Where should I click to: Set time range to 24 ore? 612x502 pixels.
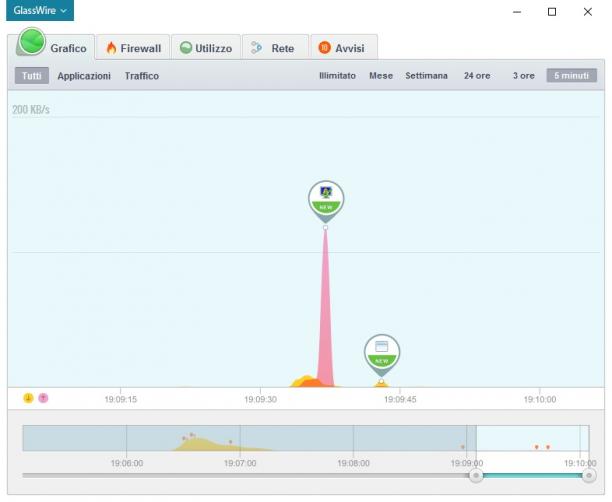(x=477, y=75)
